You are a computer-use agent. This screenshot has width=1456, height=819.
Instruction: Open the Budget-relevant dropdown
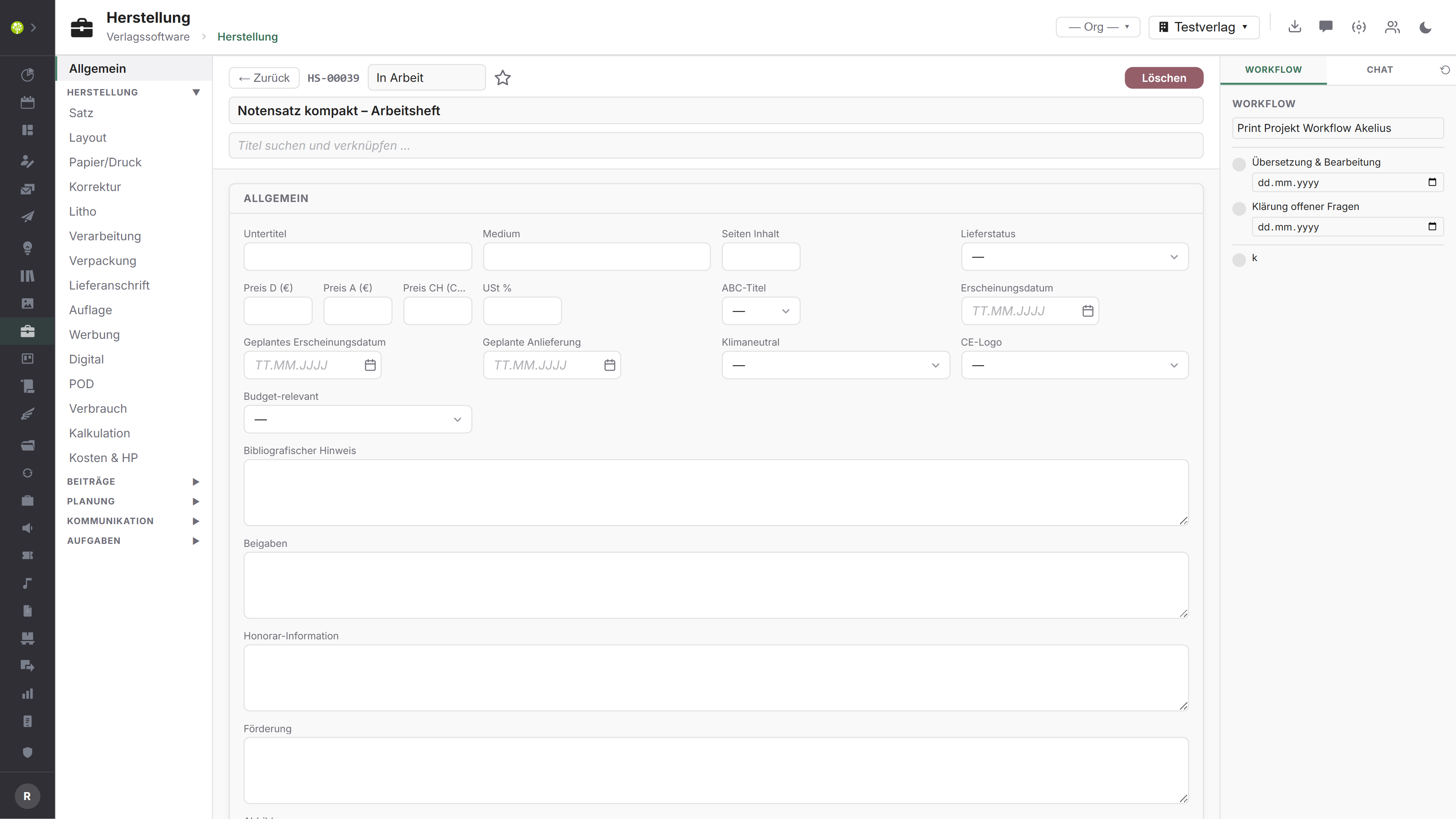tap(357, 420)
